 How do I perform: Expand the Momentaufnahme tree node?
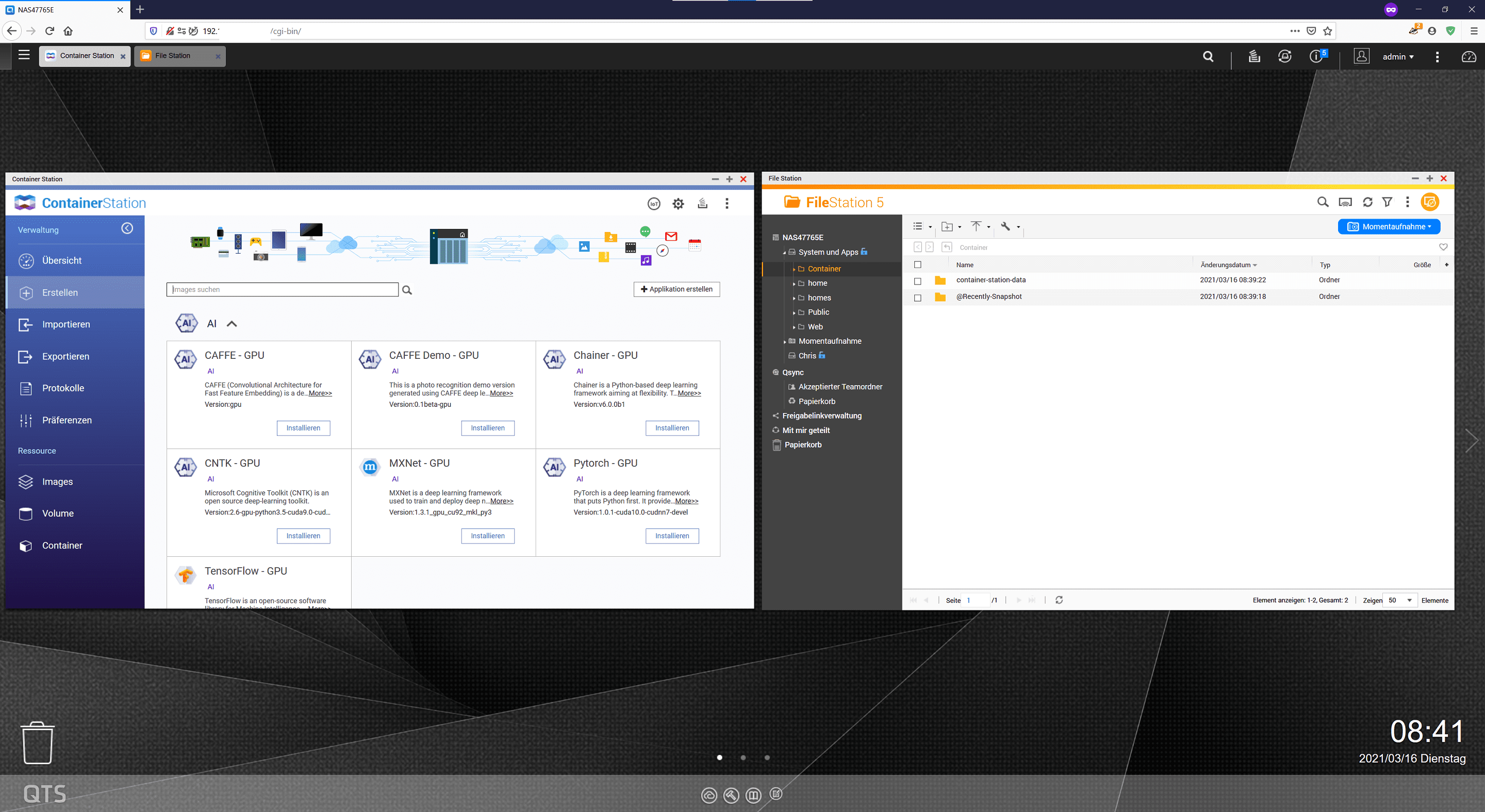click(785, 342)
